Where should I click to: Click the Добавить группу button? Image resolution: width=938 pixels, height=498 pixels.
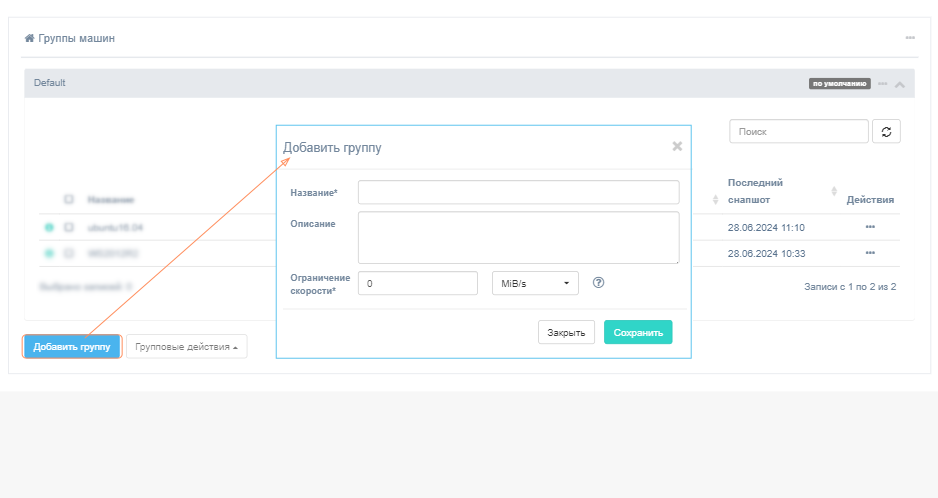[72, 347]
